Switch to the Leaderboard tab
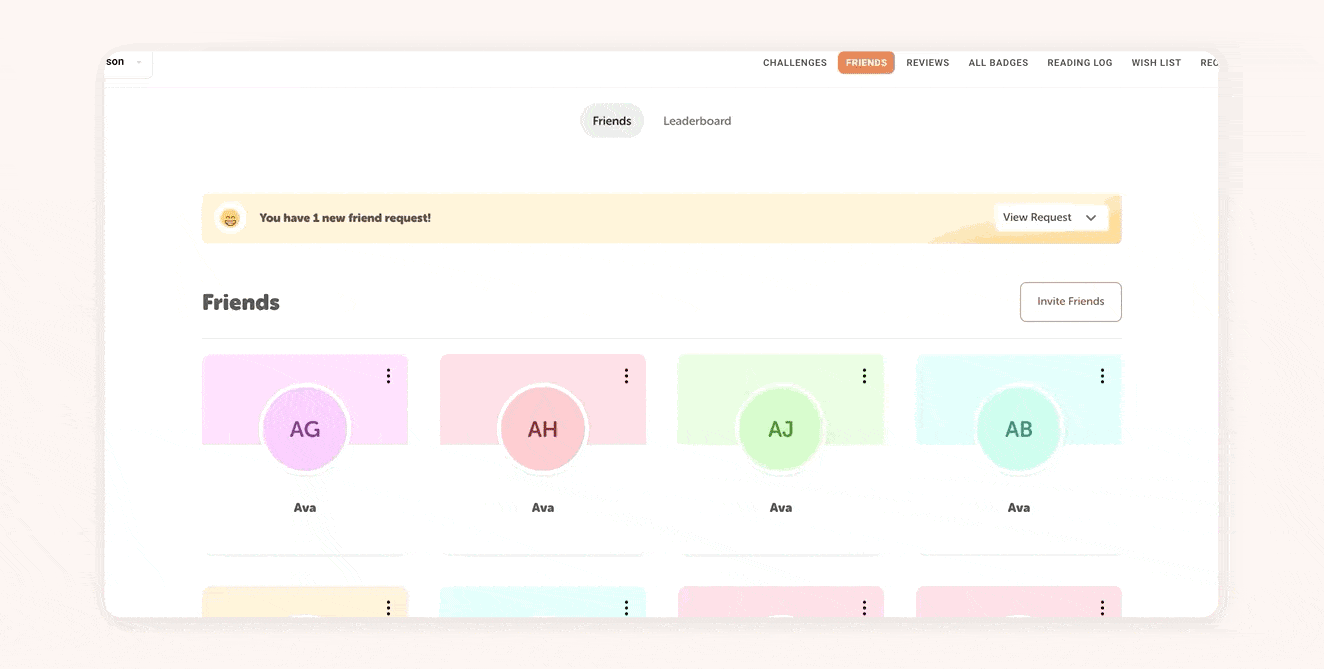This screenshot has height=669, width=1324. pyautogui.click(x=697, y=121)
